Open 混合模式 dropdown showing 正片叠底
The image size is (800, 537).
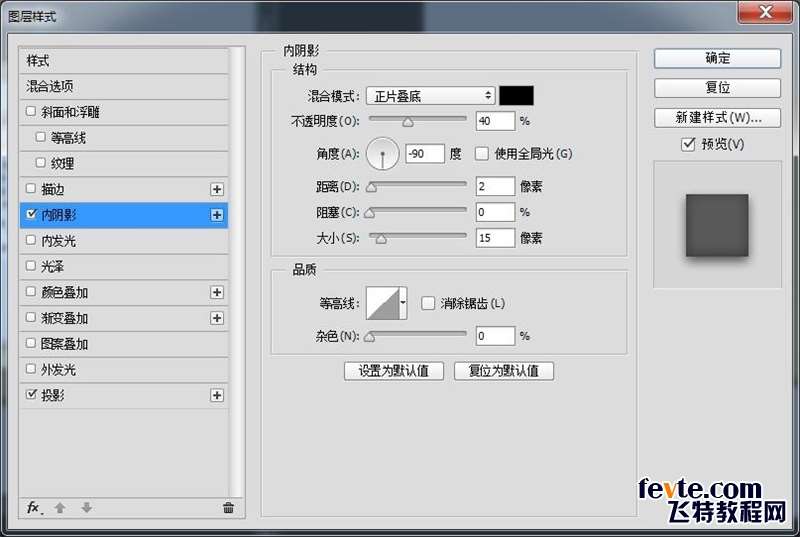tap(431, 96)
